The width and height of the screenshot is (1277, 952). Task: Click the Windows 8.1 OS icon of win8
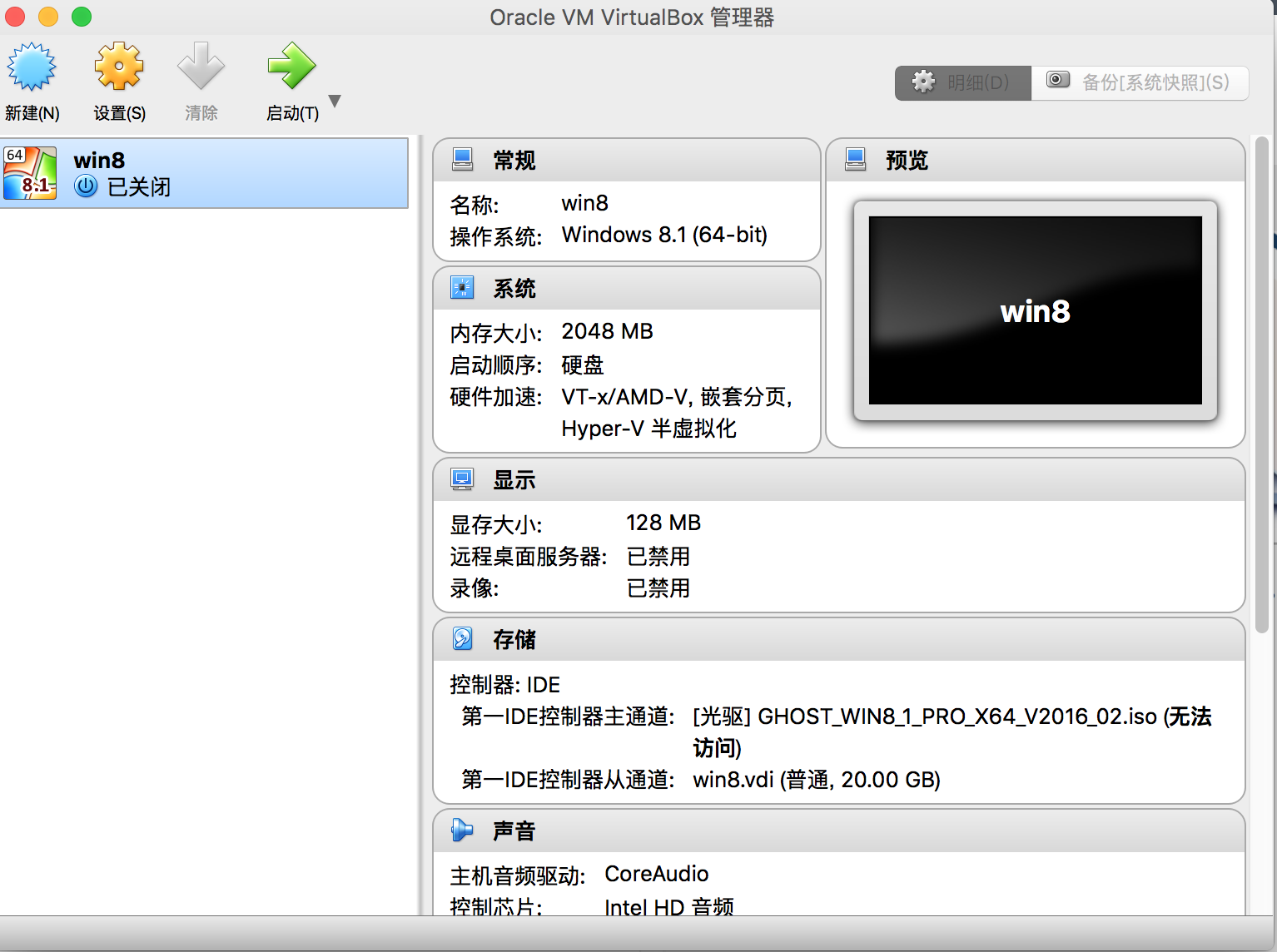pyautogui.click(x=30, y=173)
